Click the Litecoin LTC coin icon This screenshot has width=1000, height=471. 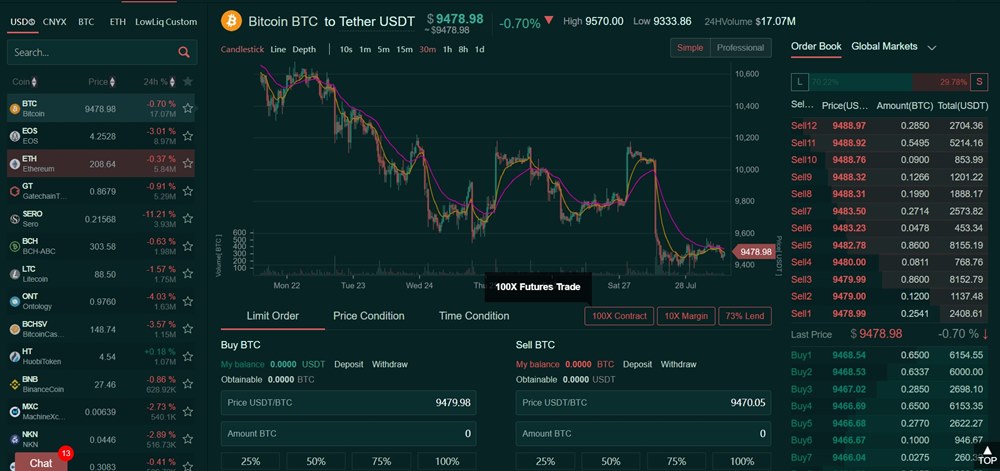14,273
